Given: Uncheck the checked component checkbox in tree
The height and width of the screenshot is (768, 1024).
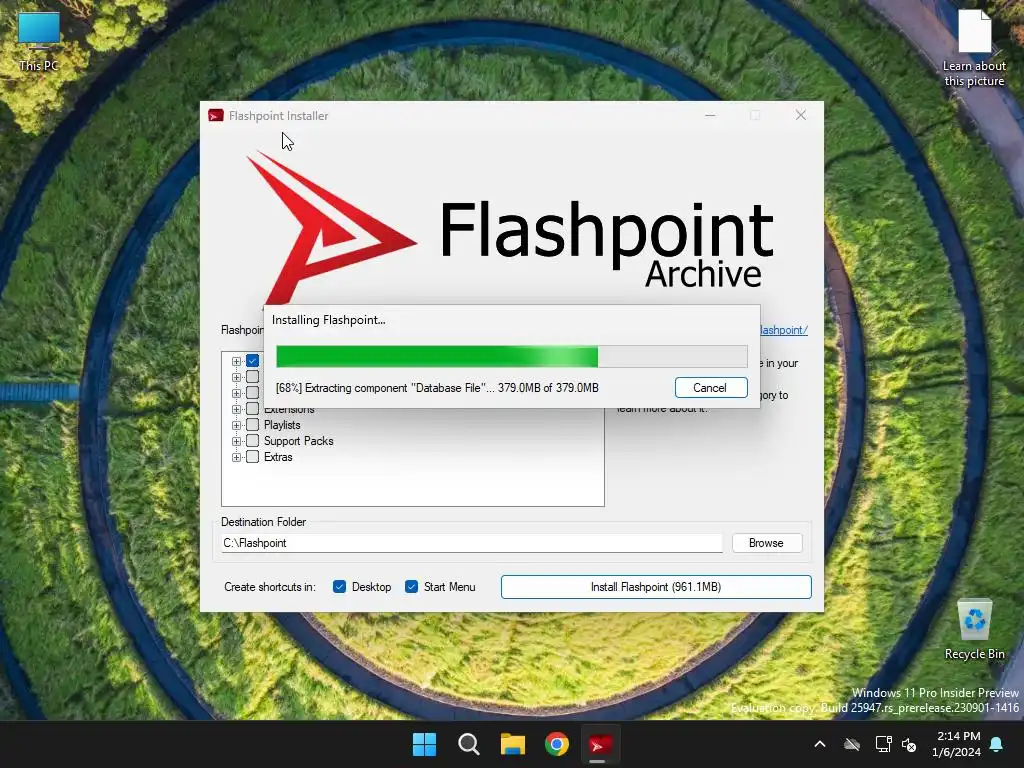Looking at the screenshot, I should tap(253, 360).
